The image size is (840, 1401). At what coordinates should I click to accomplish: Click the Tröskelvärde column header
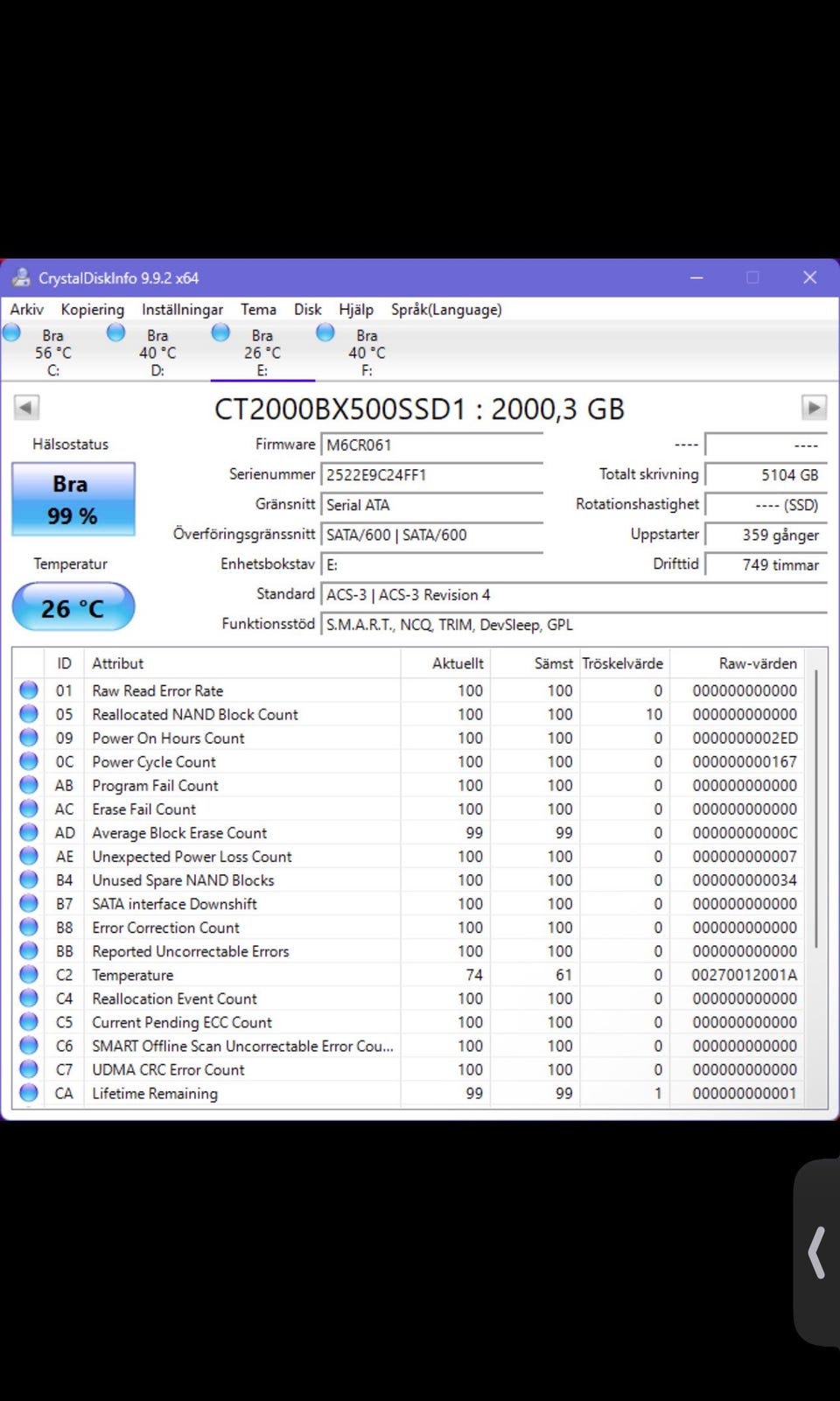[623, 663]
